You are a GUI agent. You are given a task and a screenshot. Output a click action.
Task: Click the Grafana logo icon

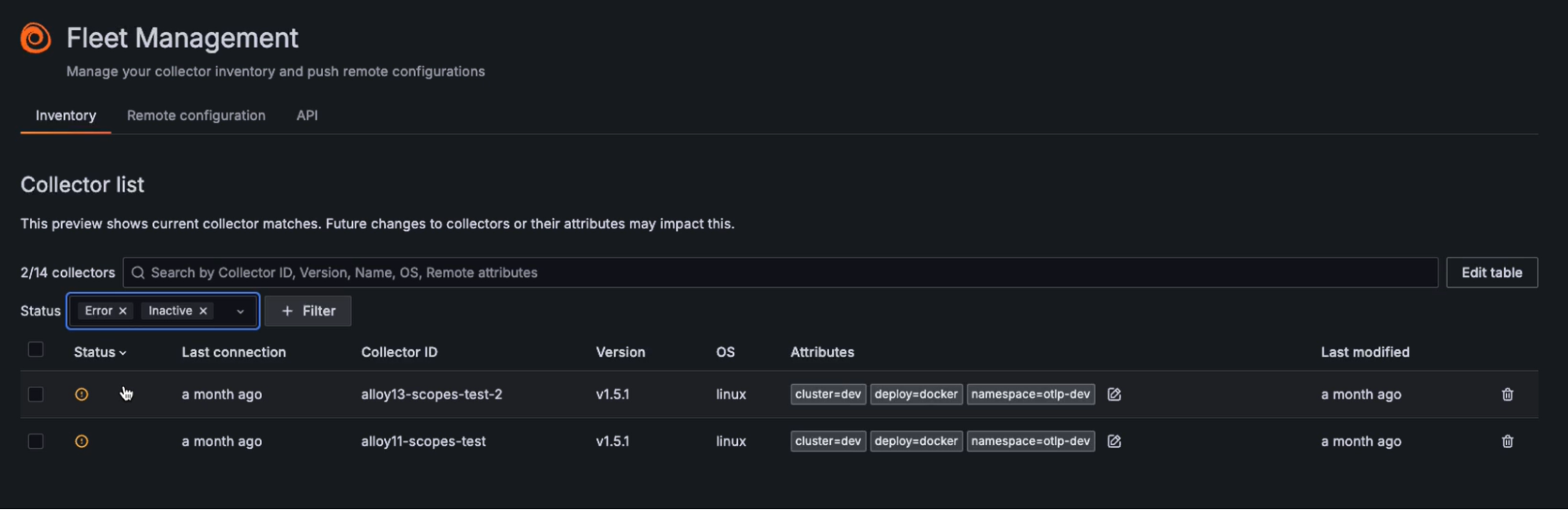click(x=36, y=38)
